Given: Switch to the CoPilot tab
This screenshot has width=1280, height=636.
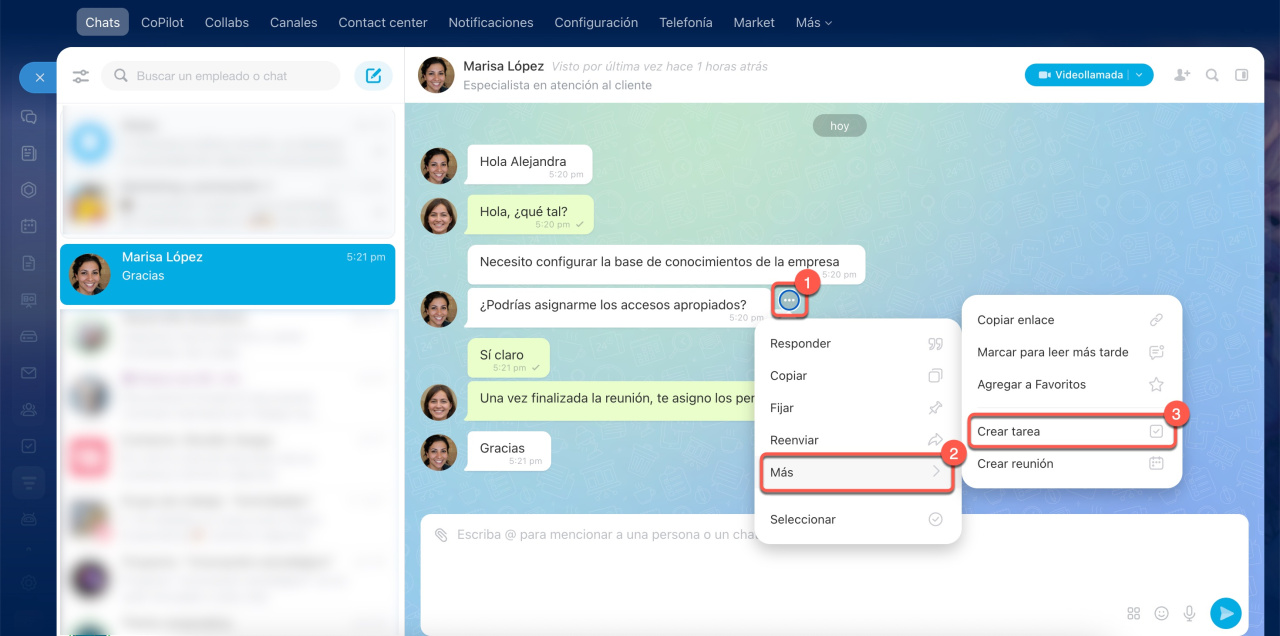Looking at the screenshot, I should point(162,22).
